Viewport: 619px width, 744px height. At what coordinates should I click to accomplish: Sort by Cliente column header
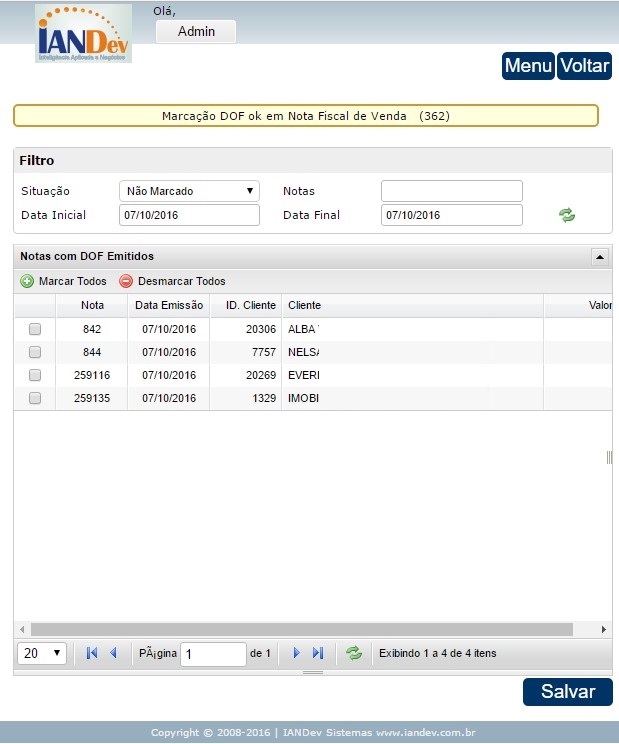[413, 305]
